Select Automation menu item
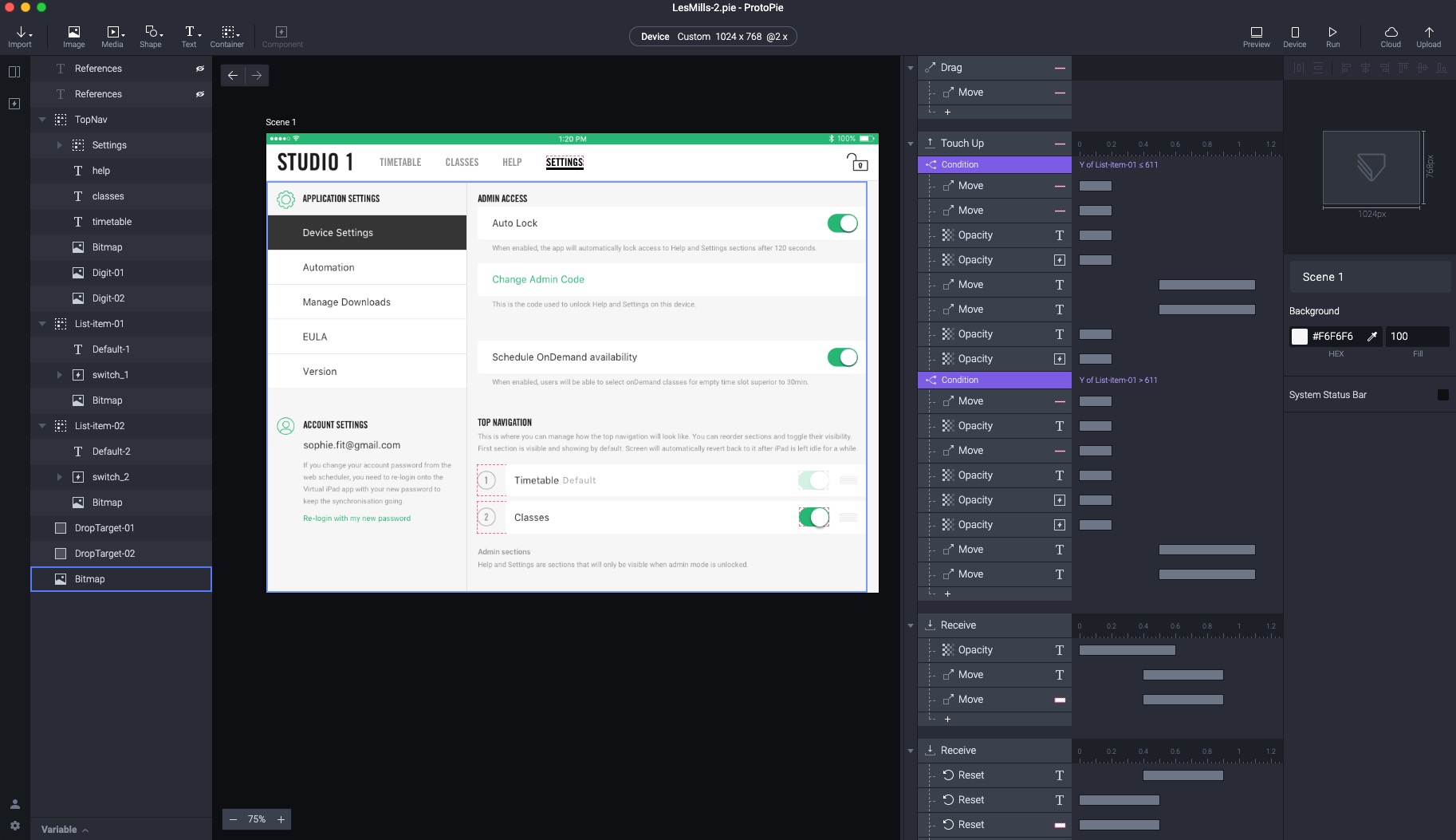Image resolution: width=1456 pixels, height=840 pixels. [x=367, y=267]
